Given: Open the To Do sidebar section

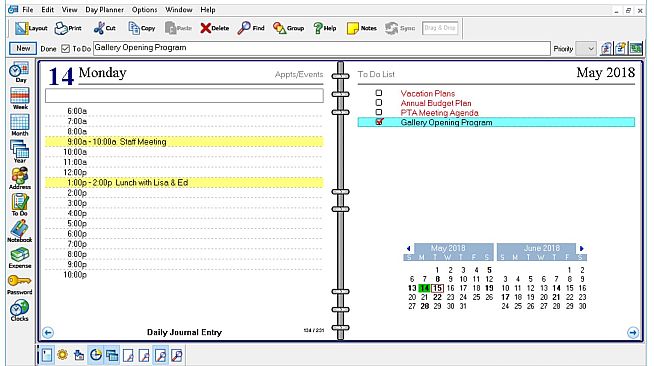Looking at the screenshot, I should click(20, 205).
